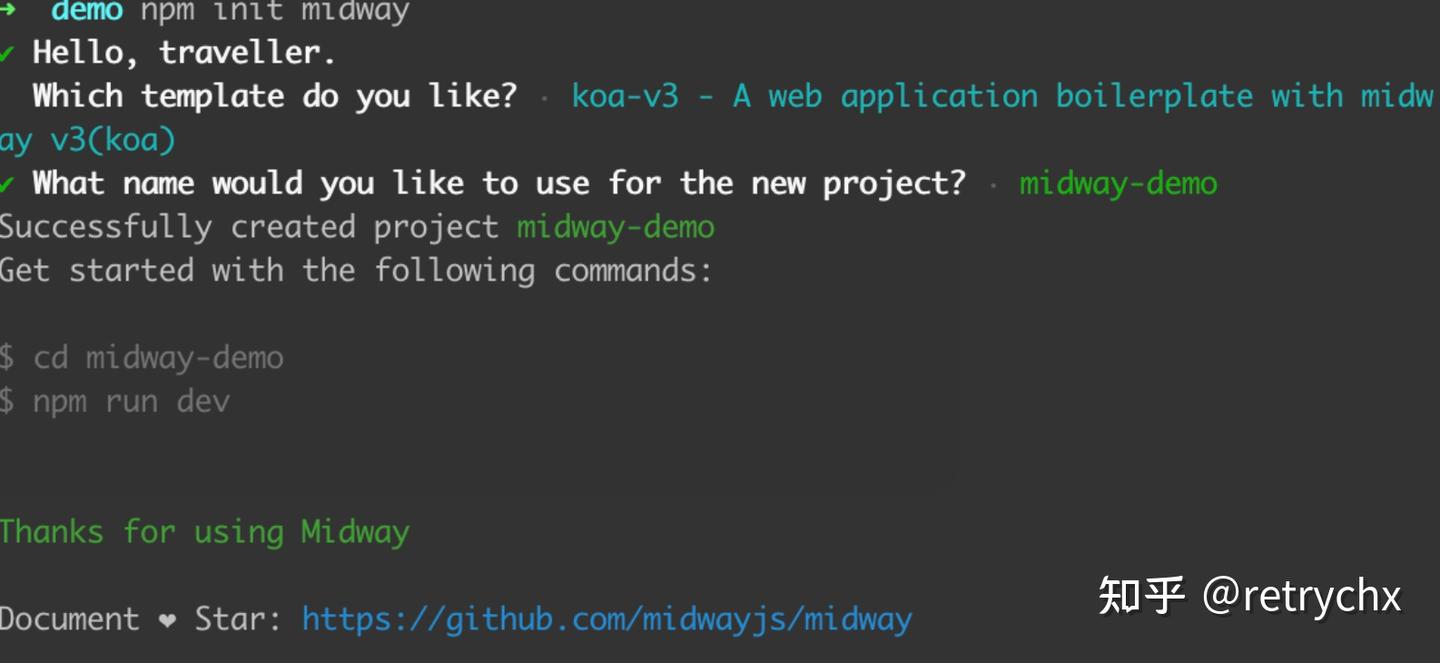Viewport: 1440px width, 663px height.
Task: Click the Successfully created project text
Action: point(249,227)
